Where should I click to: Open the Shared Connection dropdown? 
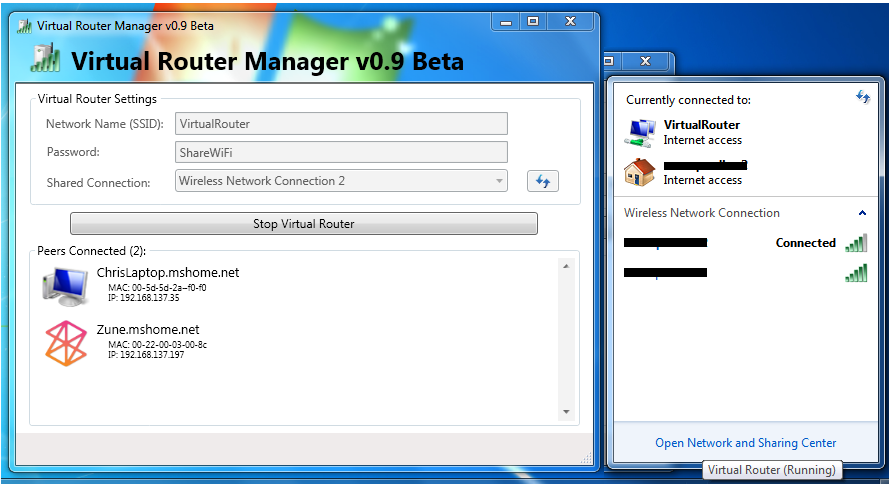(341, 181)
